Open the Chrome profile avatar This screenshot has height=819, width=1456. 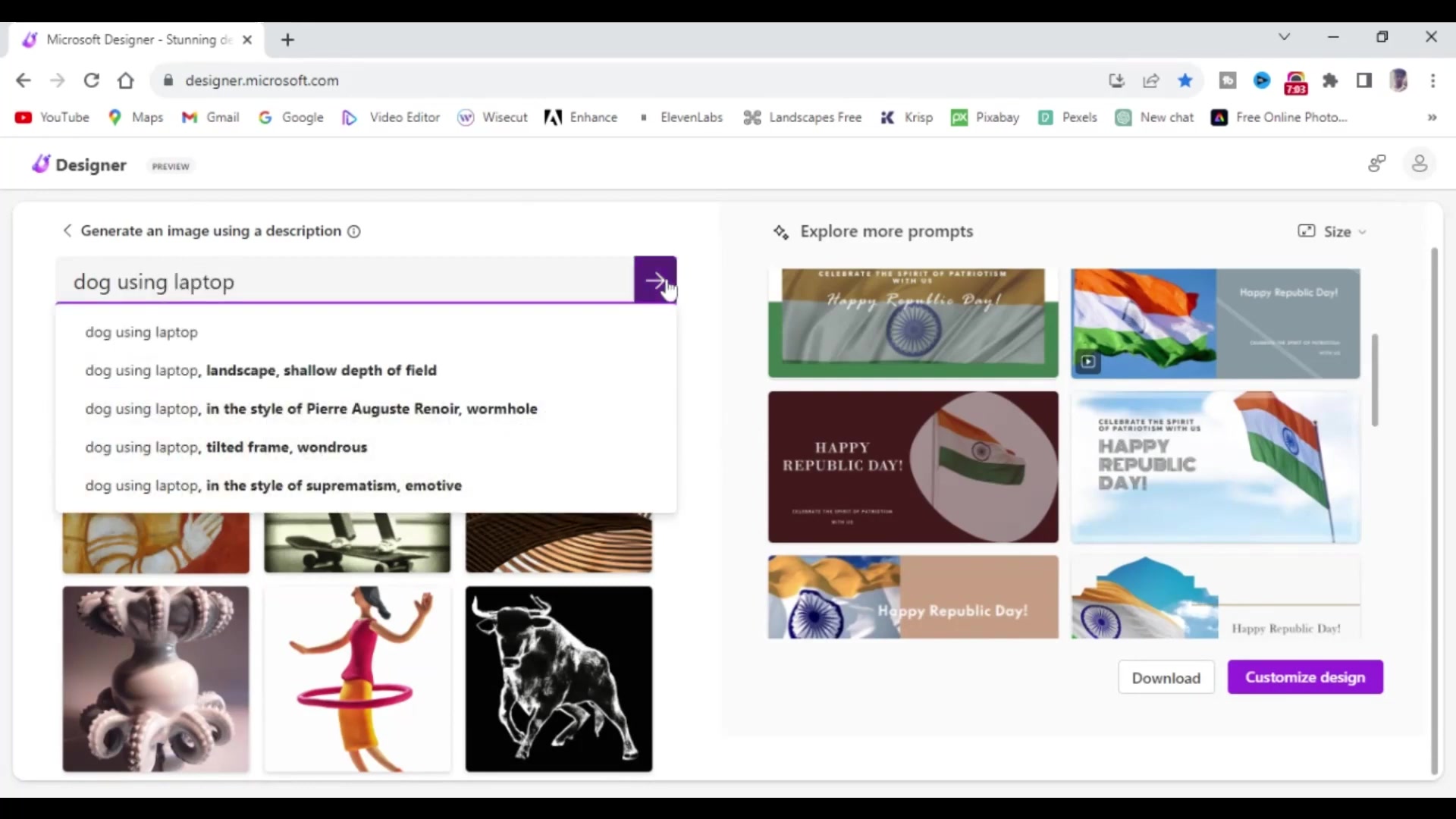(x=1399, y=80)
